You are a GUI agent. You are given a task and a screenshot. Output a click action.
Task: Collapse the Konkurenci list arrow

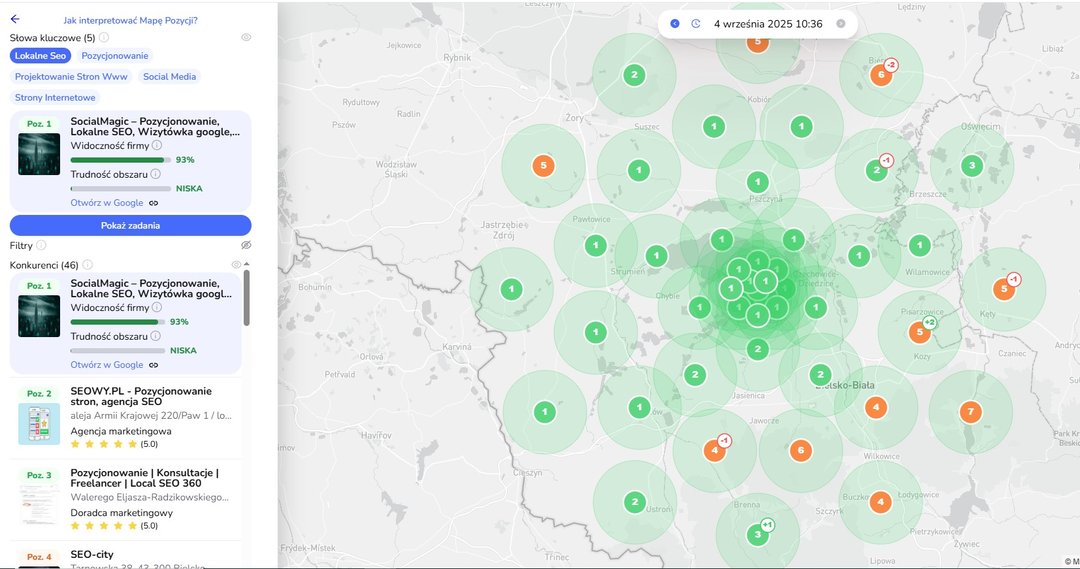(x=247, y=264)
